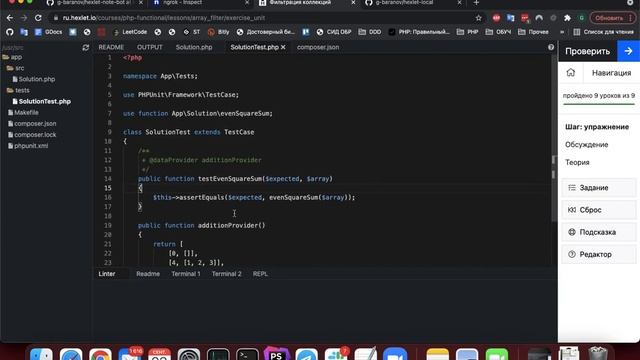
Task: Open the Навигация panel
Action: click(x=611, y=73)
